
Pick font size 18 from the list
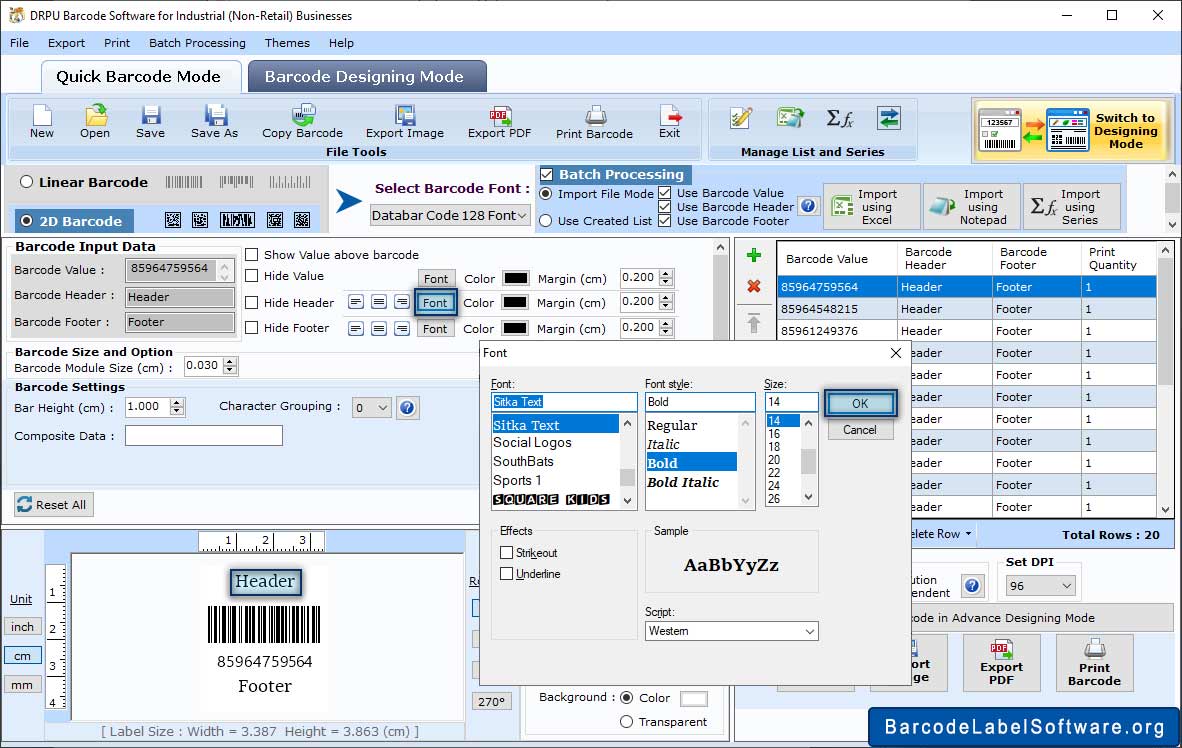pos(774,446)
